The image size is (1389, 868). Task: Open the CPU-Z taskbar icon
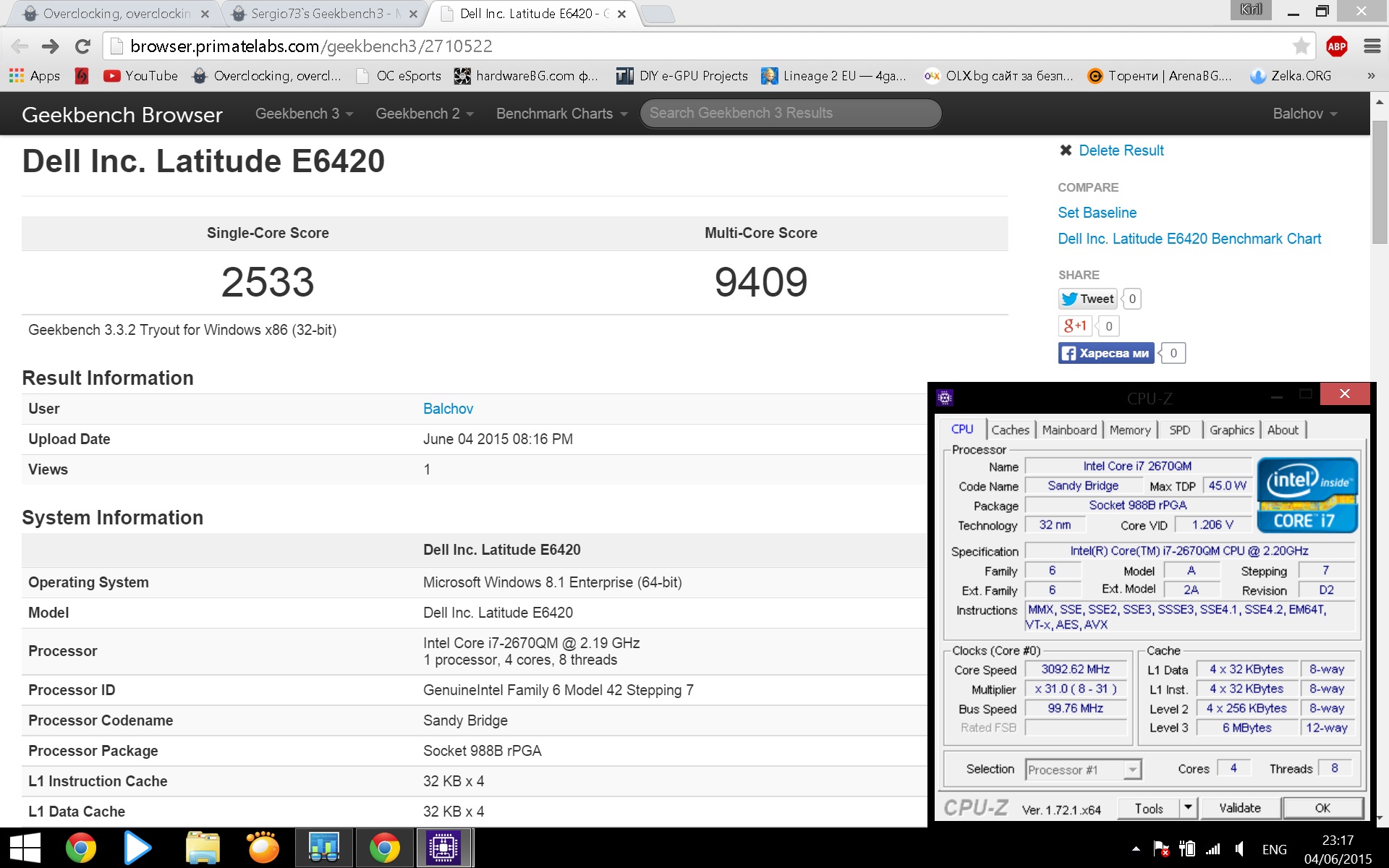[444, 847]
